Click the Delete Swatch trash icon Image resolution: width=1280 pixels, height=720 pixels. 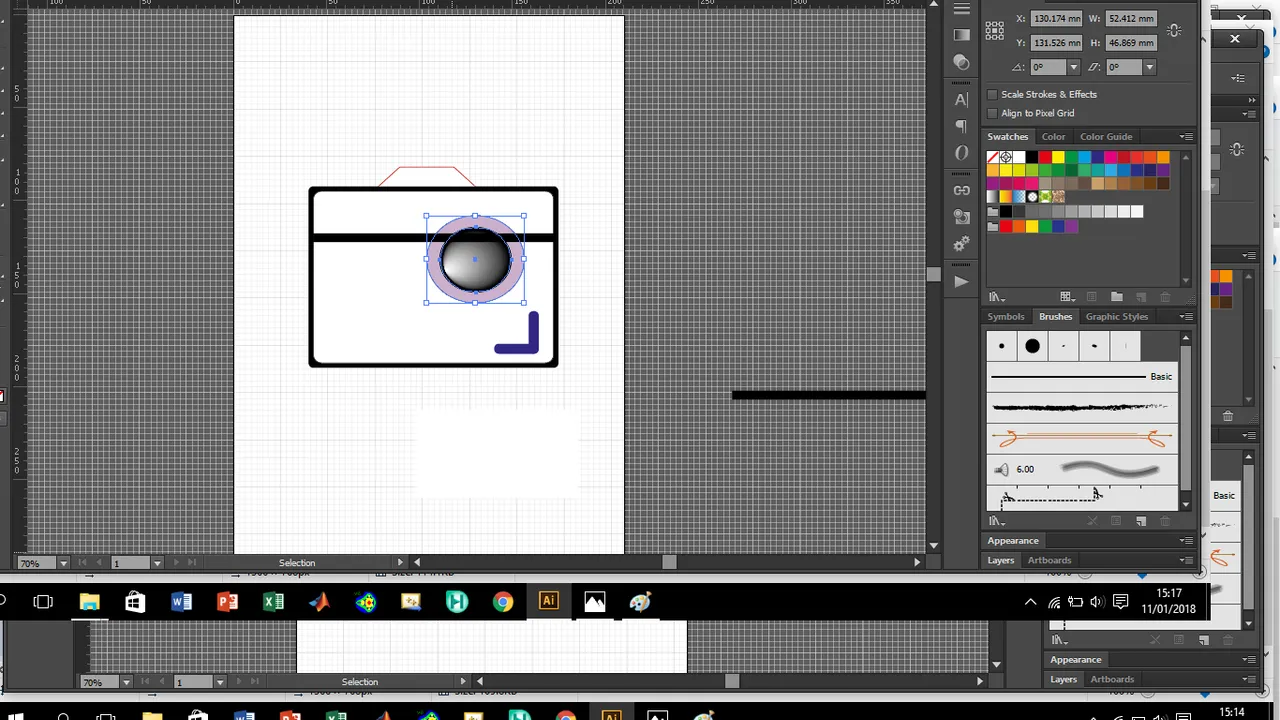coord(1165,297)
